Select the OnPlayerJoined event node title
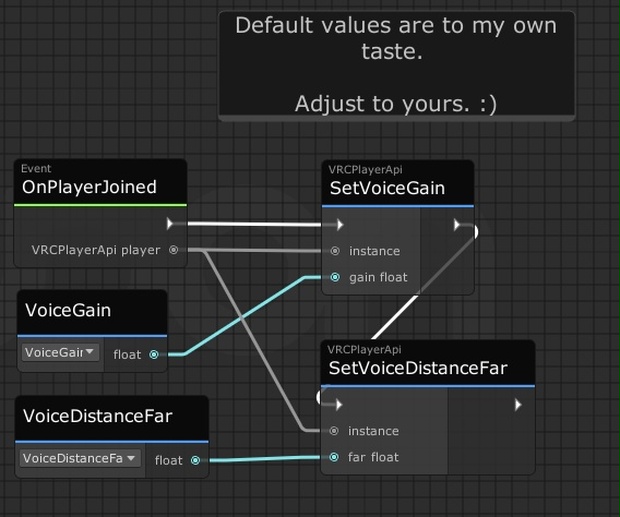This screenshot has height=517, width=620. pyautogui.click(x=89, y=187)
